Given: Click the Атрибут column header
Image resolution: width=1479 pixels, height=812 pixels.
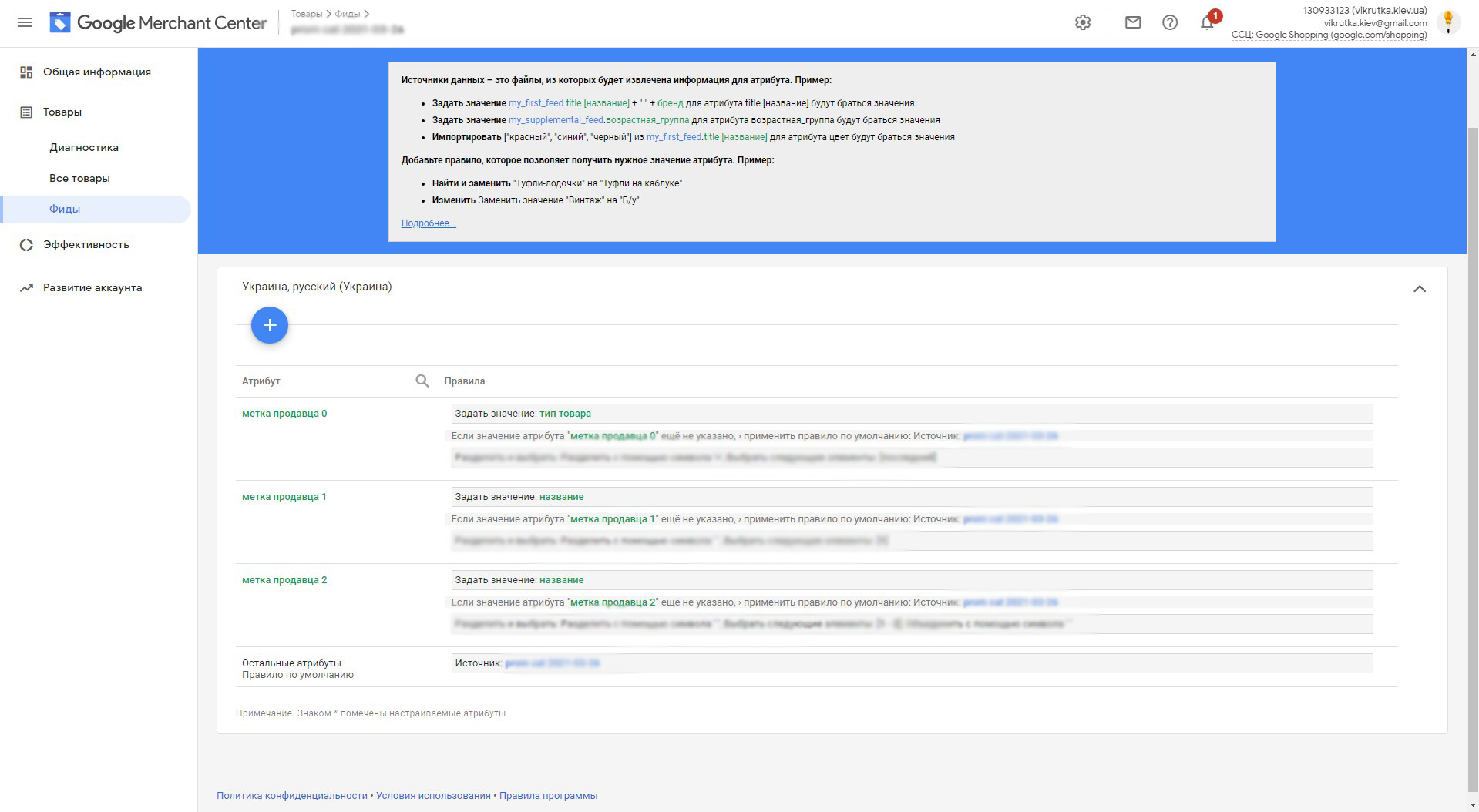Looking at the screenshot, I should coord(261,381).
